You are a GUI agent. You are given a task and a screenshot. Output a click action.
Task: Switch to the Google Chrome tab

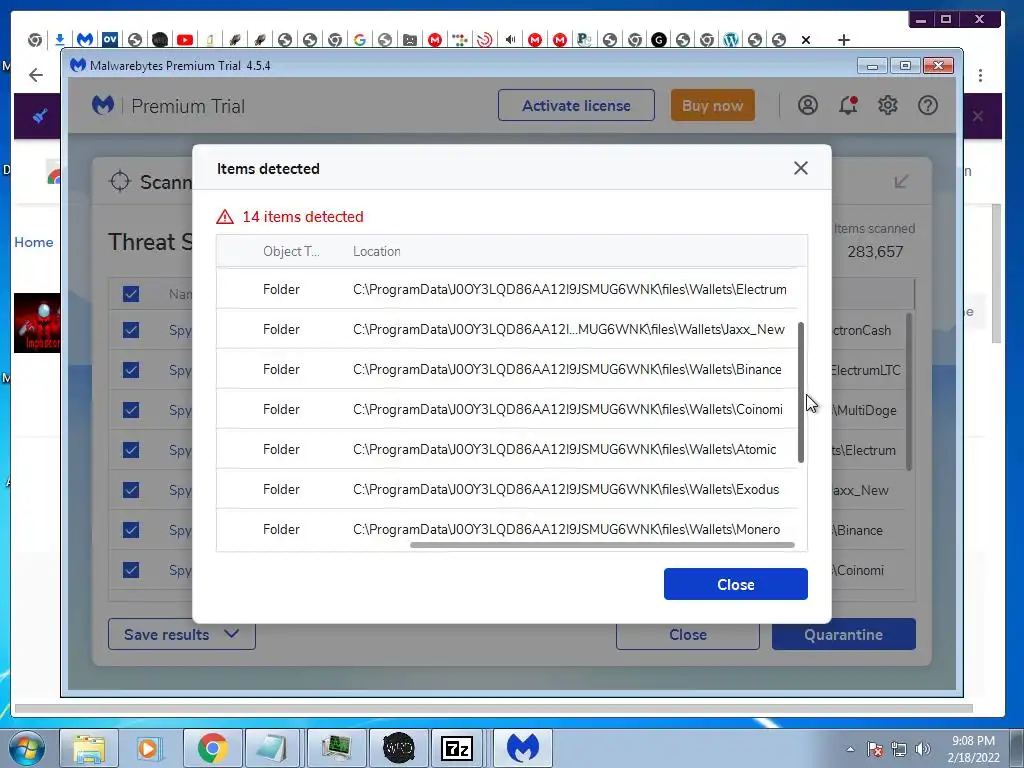tap(359, 40)
